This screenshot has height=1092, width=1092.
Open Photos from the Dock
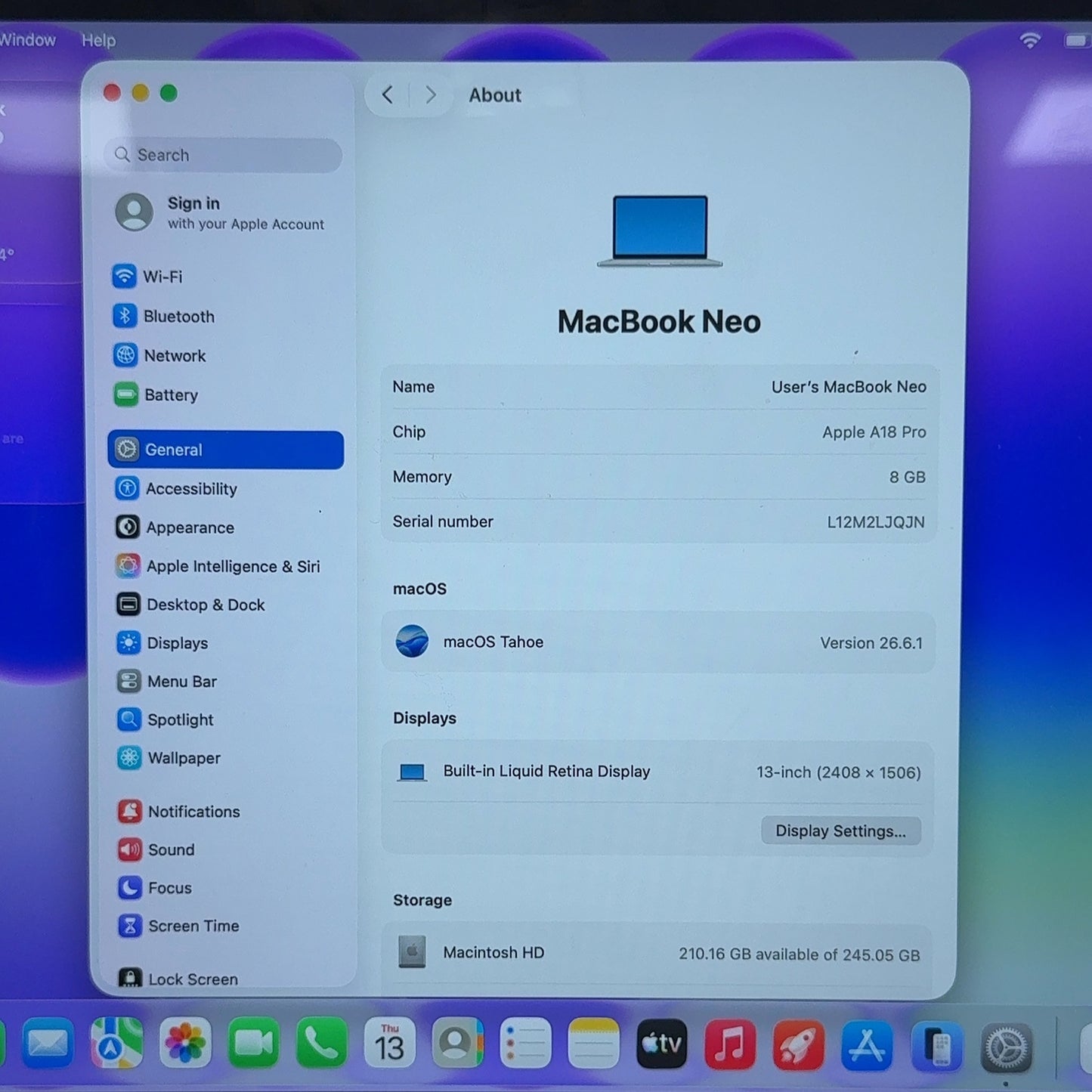pyautogui.click(x=185, y=1044)
